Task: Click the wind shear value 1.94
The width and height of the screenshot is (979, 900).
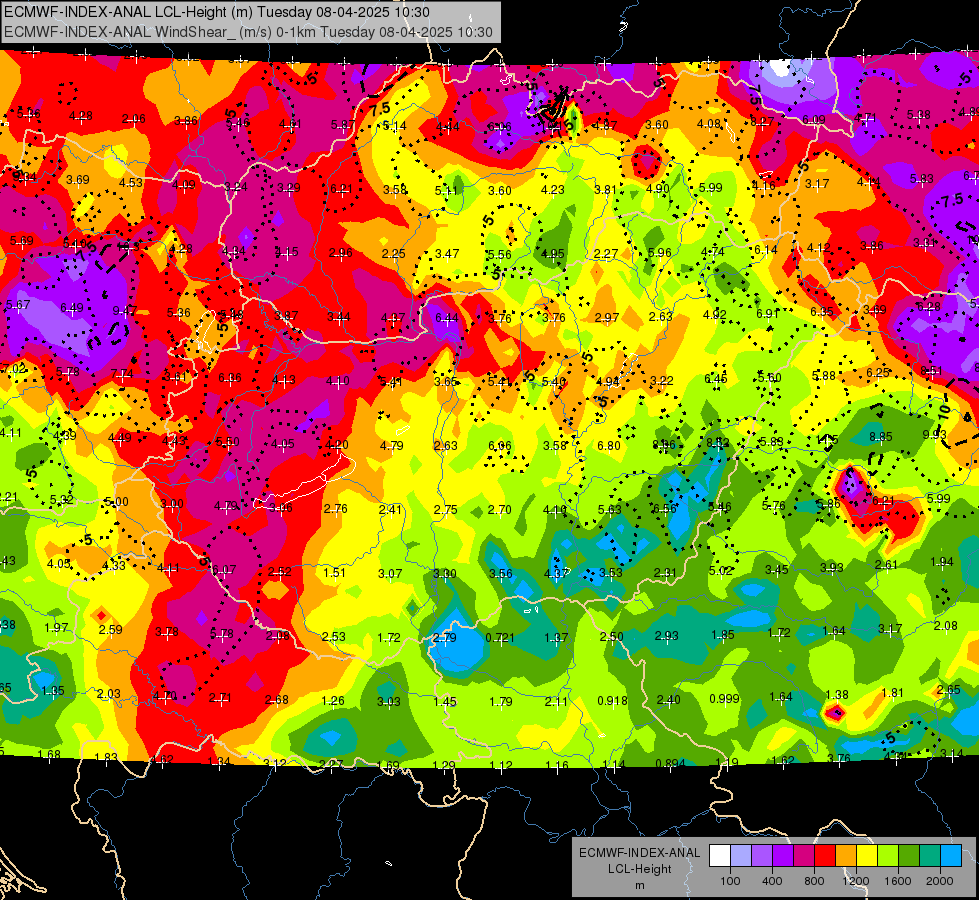Action: tap(942, 561)
